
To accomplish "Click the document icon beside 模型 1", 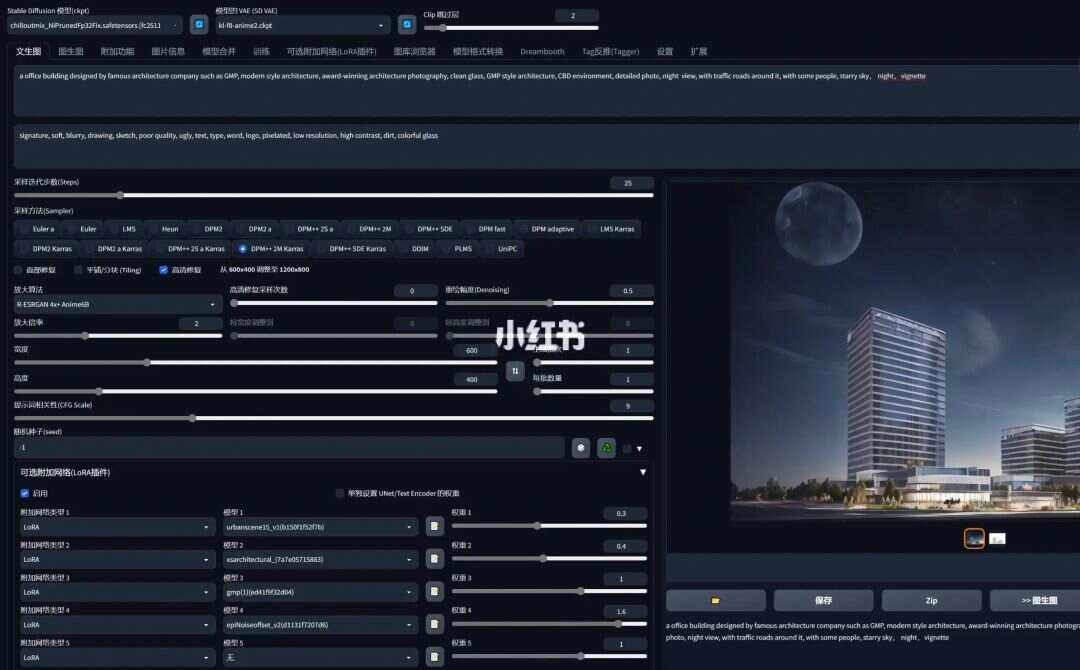I will (x=434, y=526).
